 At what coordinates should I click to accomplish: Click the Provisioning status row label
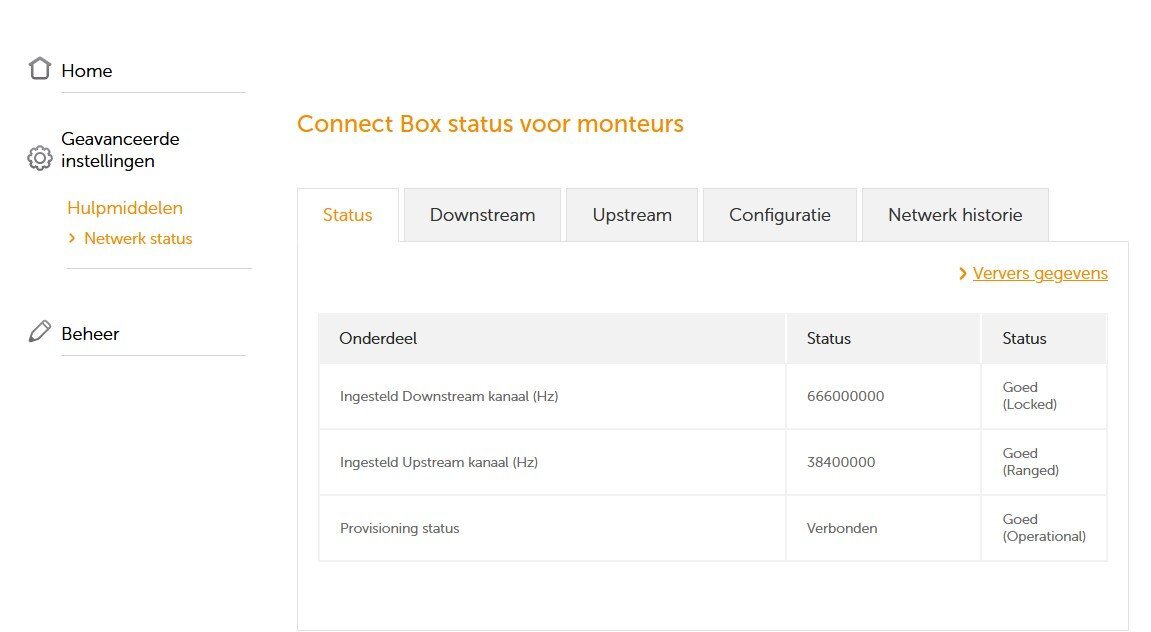(x=400, y=528)
